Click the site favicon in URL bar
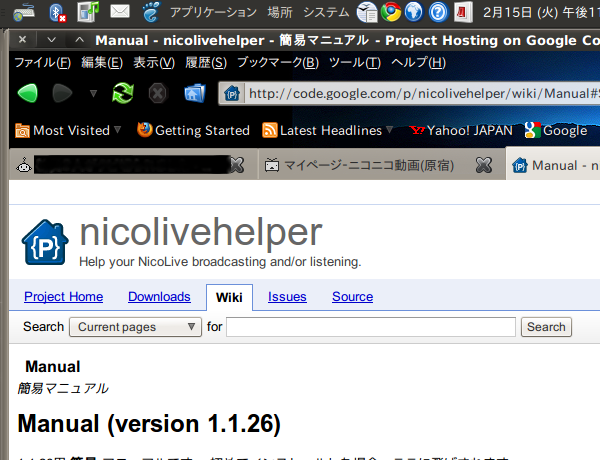 232,93
